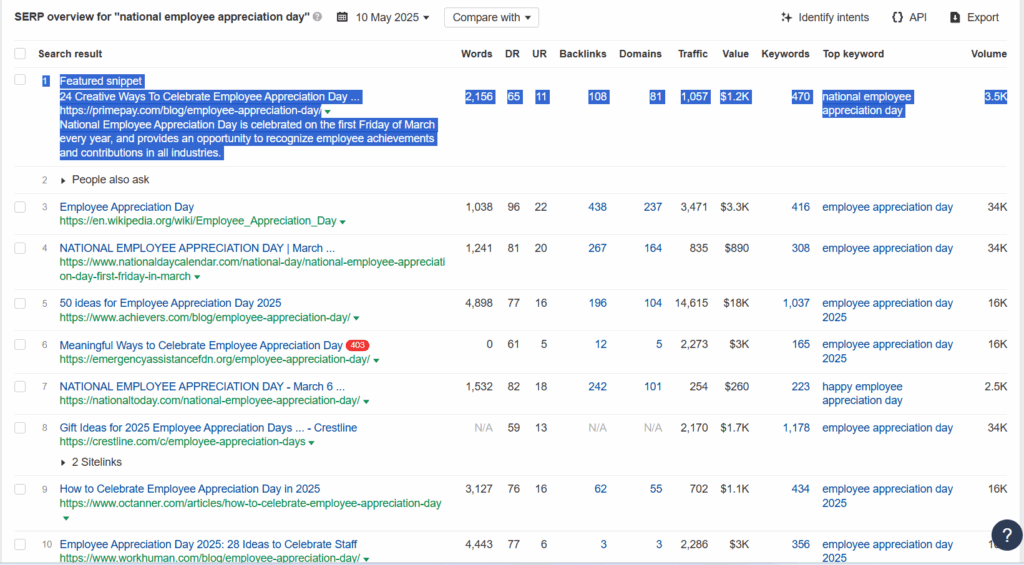Click the Keywords column header
Image resolution: width=1024 pixels, height=565 pixels.
coord(785,54)
